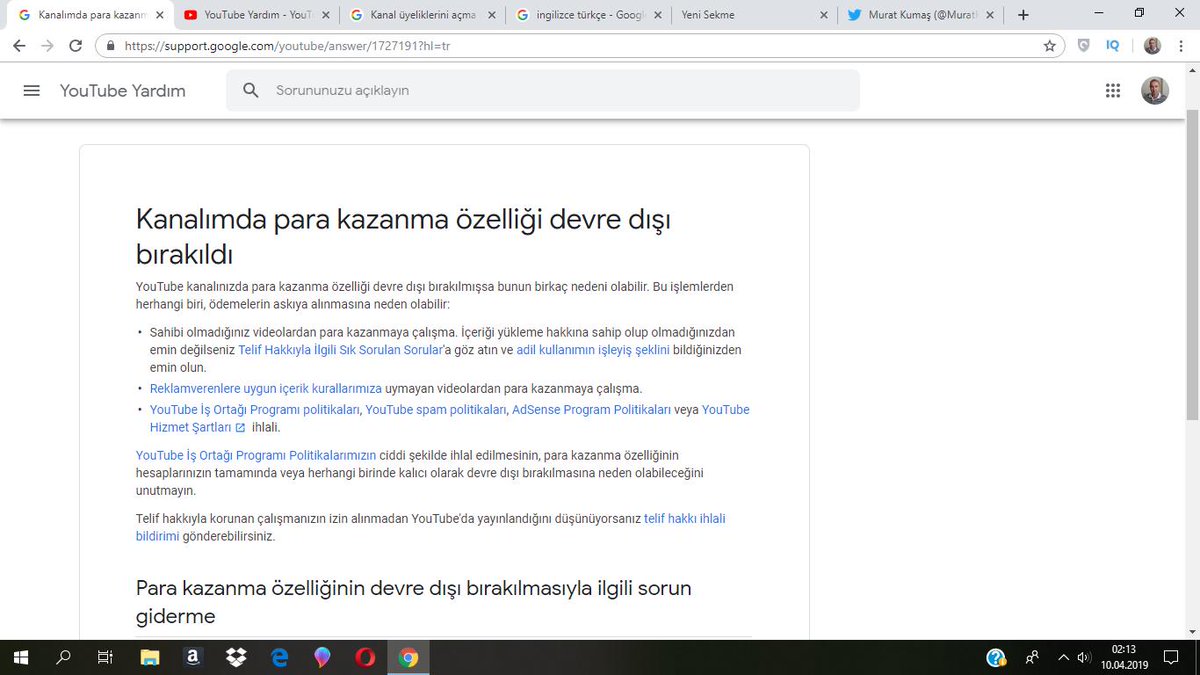1200x675 pixels.
Task: Open YouTube İş Ortağı Programı Politikalarımızın link
Action: [x=256, y=455]
